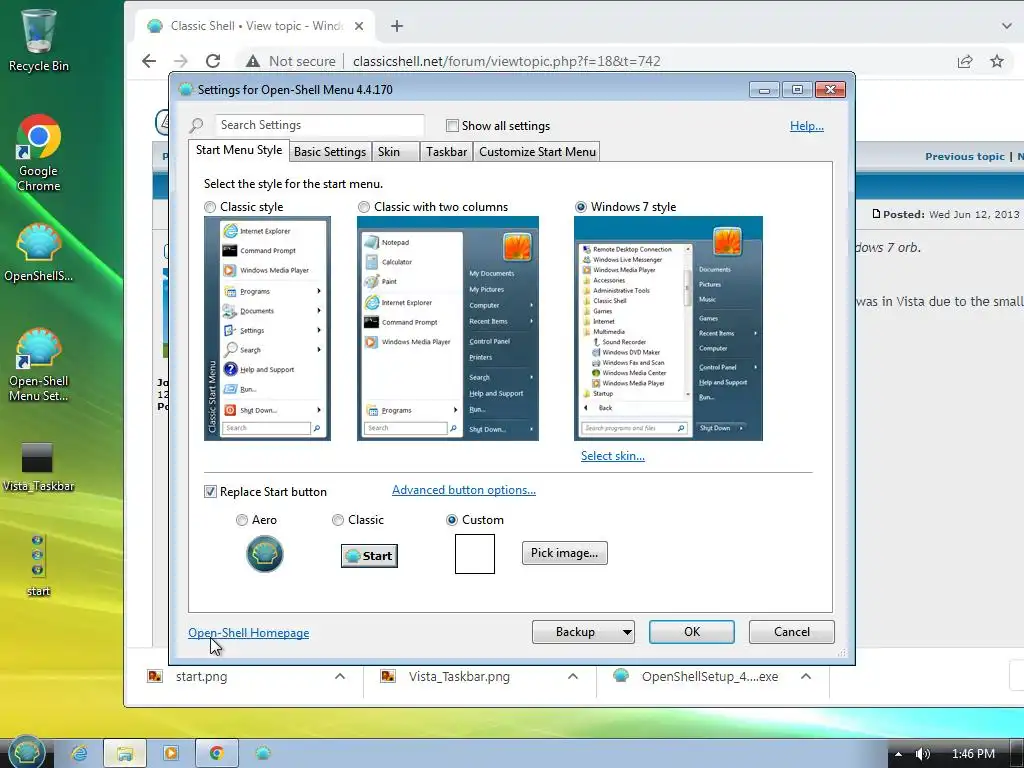
Task: Click Pick image button
Action: (564, 553)
